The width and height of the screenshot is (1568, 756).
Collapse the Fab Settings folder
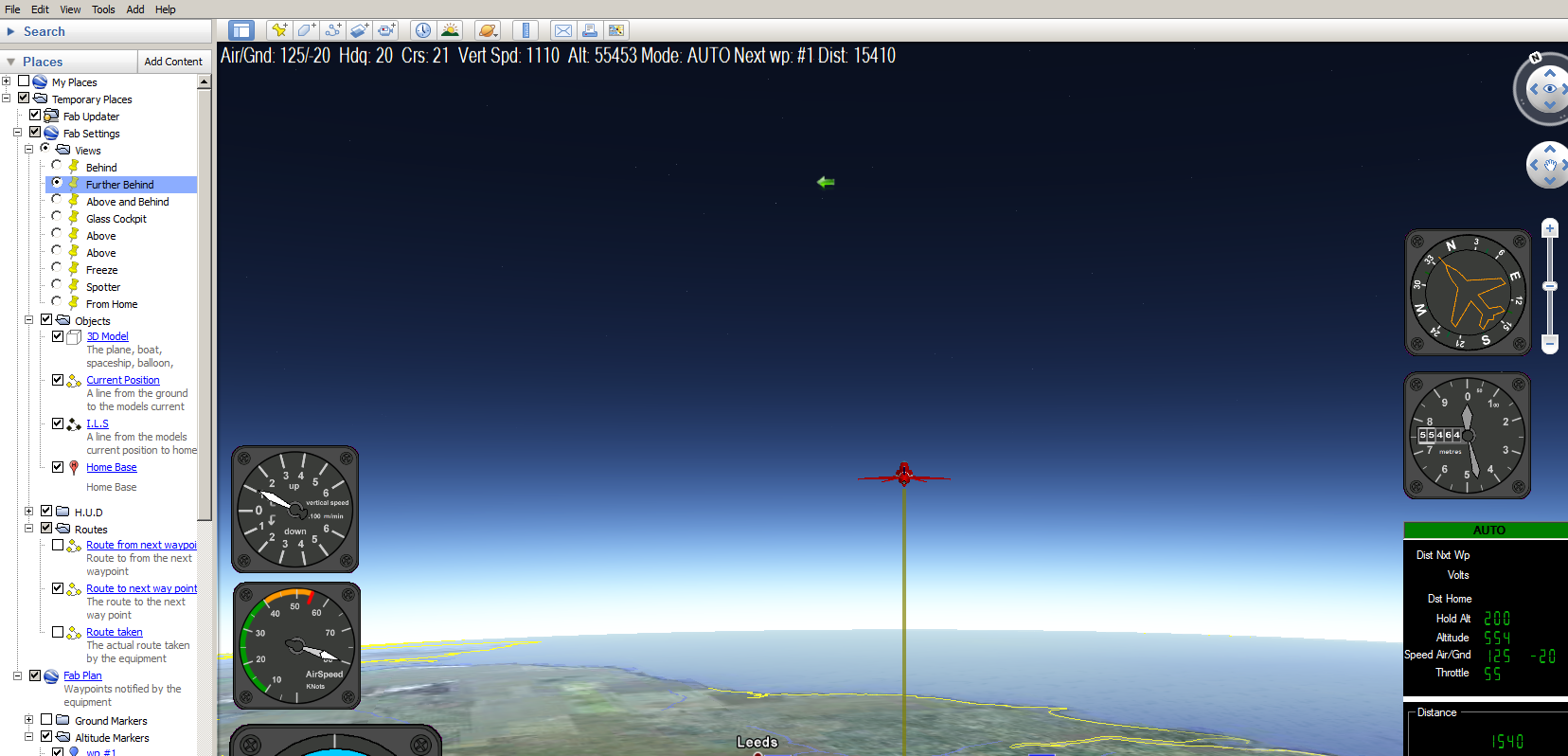tap(17, 133)
